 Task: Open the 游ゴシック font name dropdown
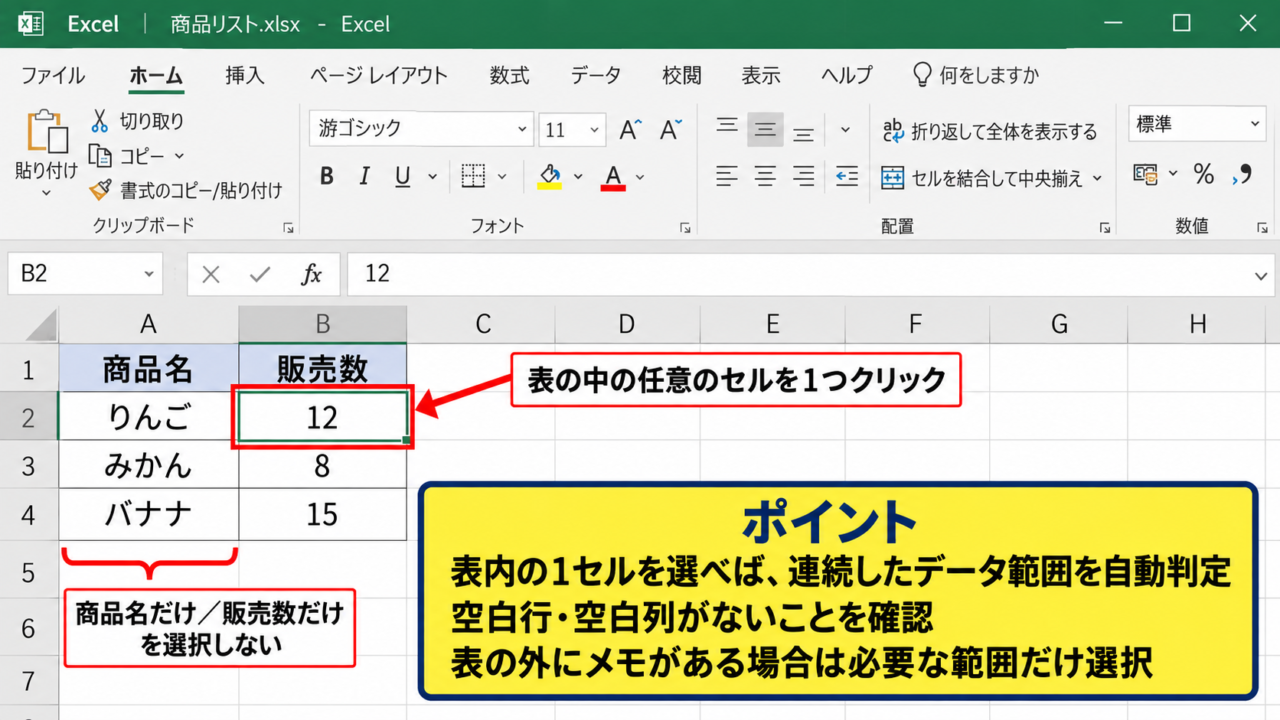(523, 129)
